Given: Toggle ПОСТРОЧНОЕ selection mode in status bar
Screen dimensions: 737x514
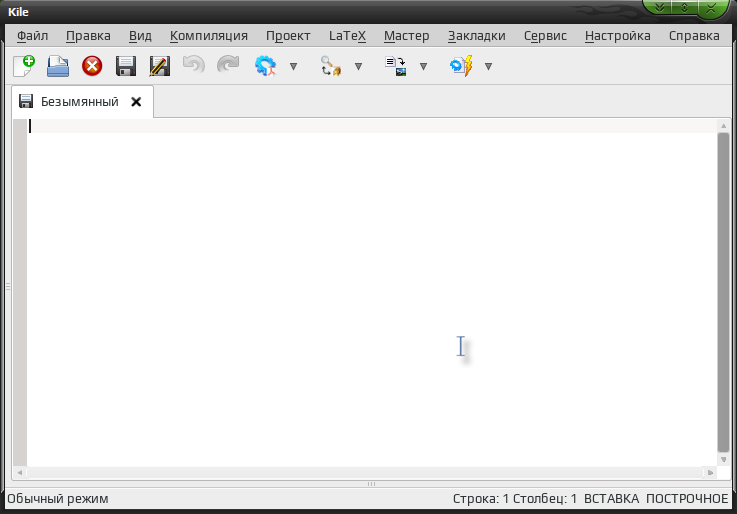Looking at the screenshot, I should [x=687, y=498].
